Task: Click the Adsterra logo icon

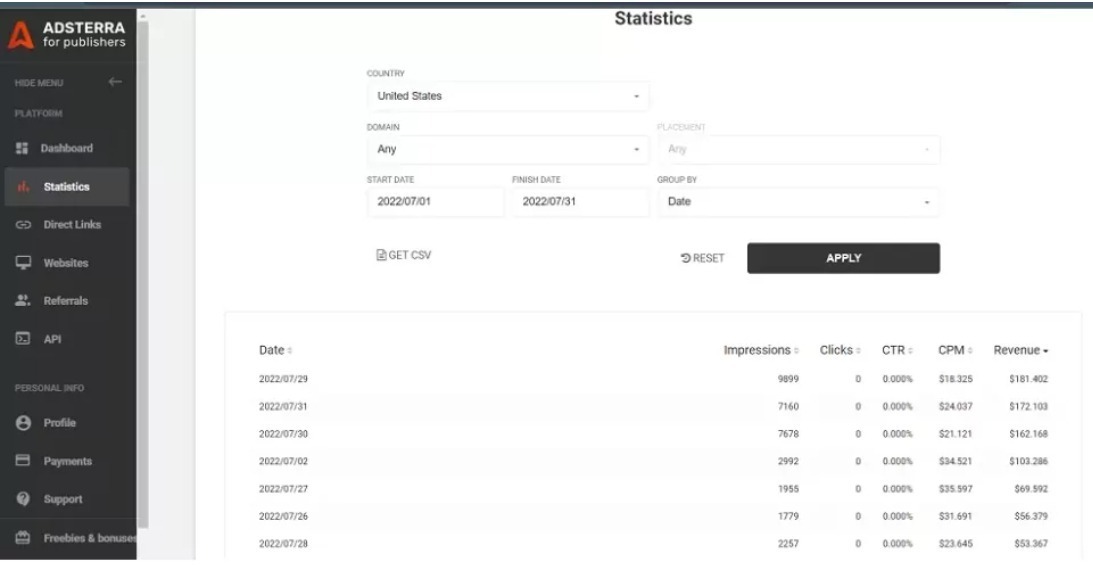Action: click(21, 35)
